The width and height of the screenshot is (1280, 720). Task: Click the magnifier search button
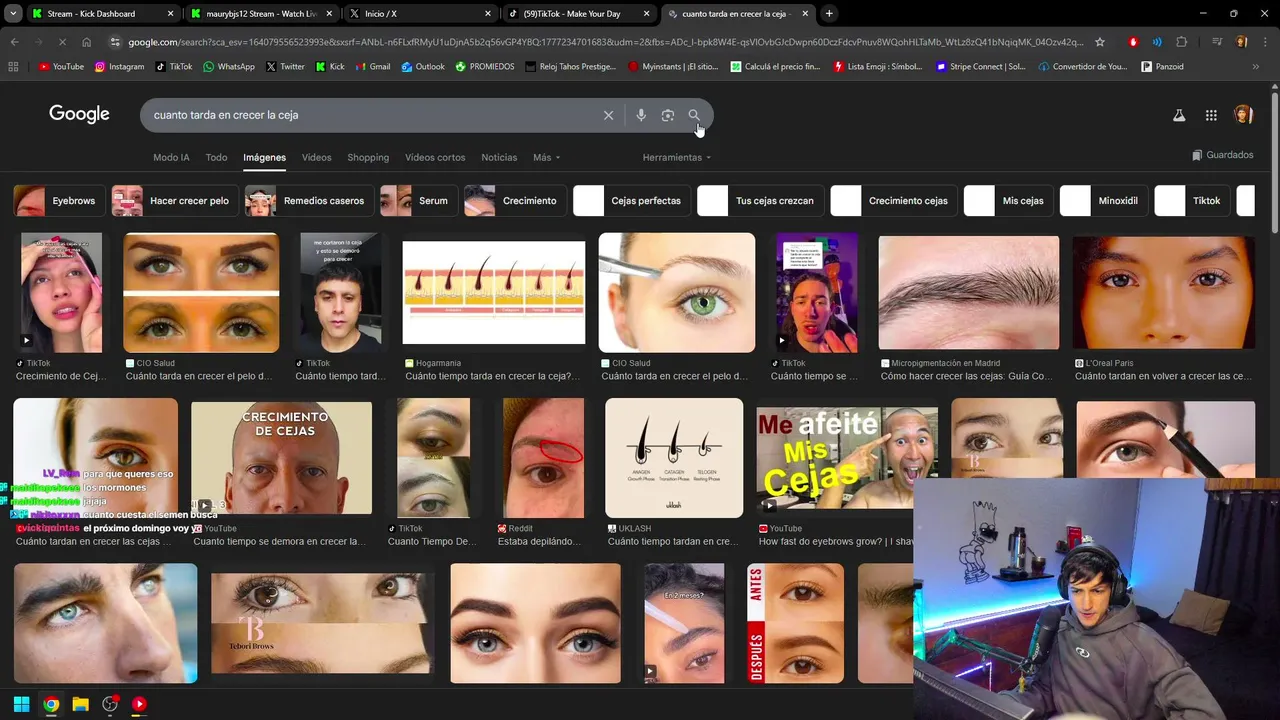click(694, 115)
